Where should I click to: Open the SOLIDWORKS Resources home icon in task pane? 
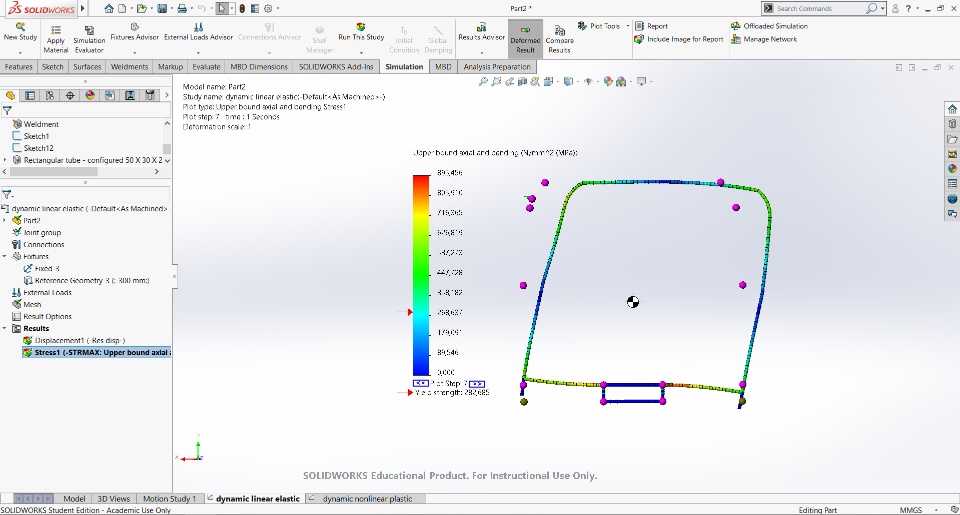pos(952,109)
